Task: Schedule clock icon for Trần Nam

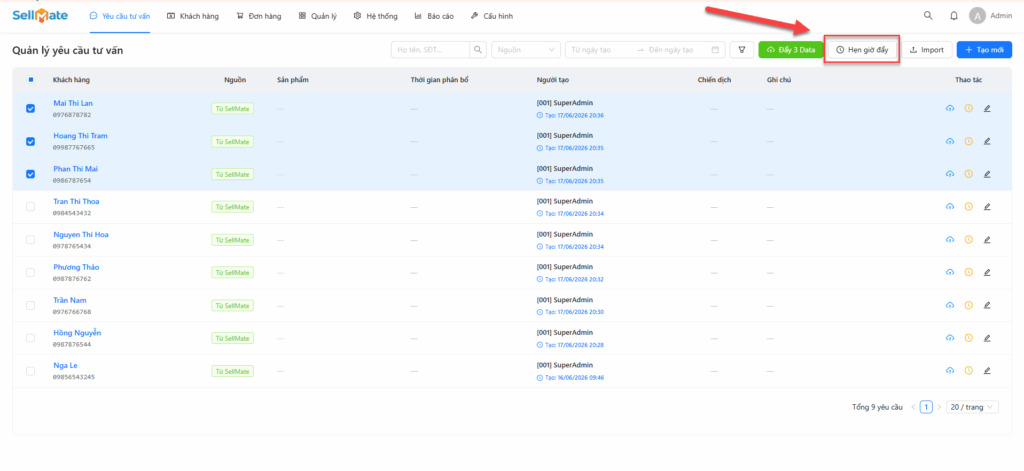Action: (x=968, y=305)
